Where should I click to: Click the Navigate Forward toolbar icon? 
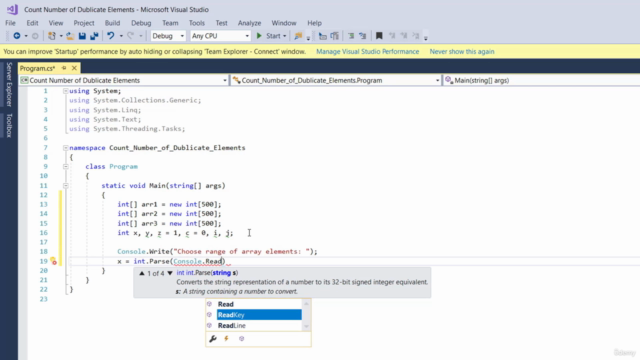[x=35, y=36]
